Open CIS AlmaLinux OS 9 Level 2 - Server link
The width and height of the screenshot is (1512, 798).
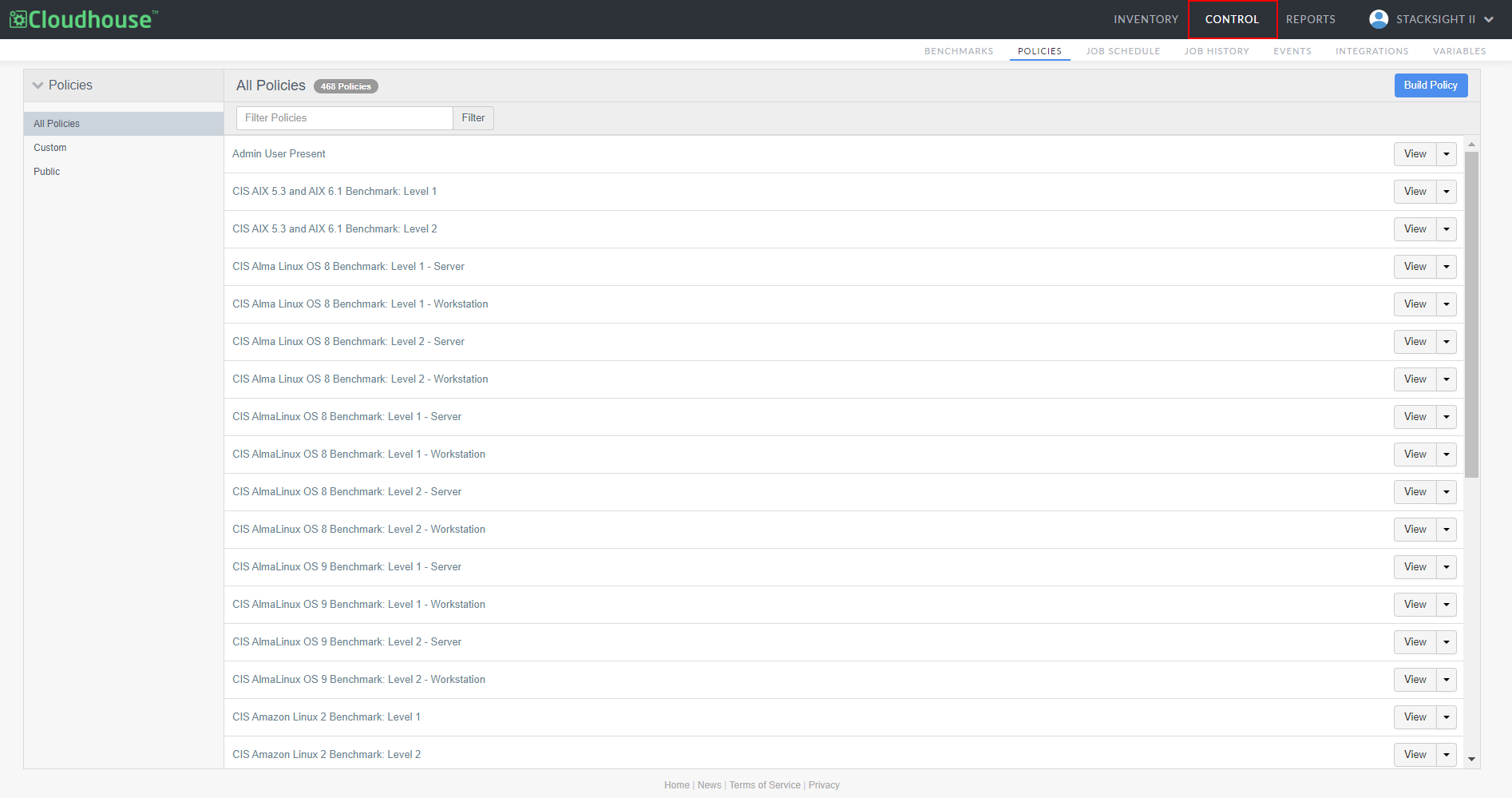(346, 642)
